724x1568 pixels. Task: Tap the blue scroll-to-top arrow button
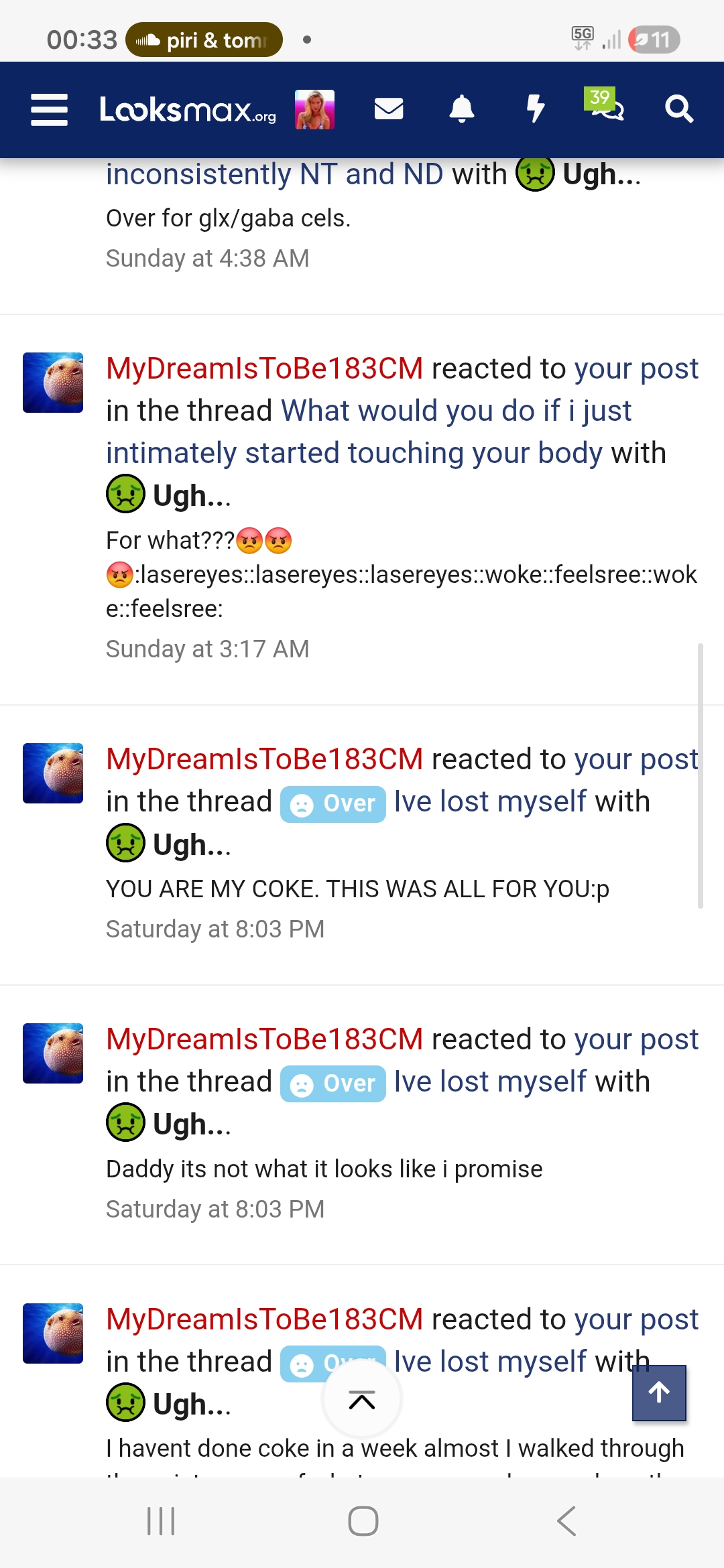coord(659,1392)
